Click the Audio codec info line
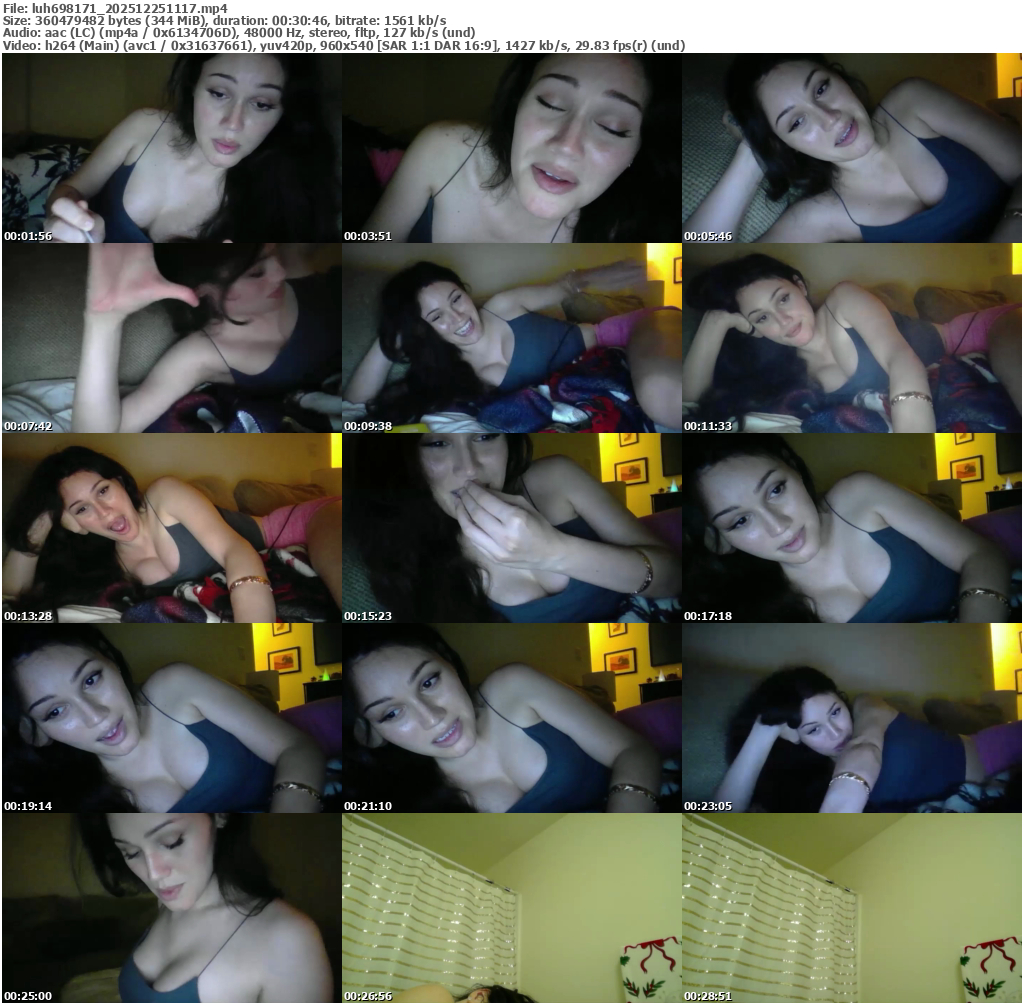1024x1003 pixels. coord(239,33)
